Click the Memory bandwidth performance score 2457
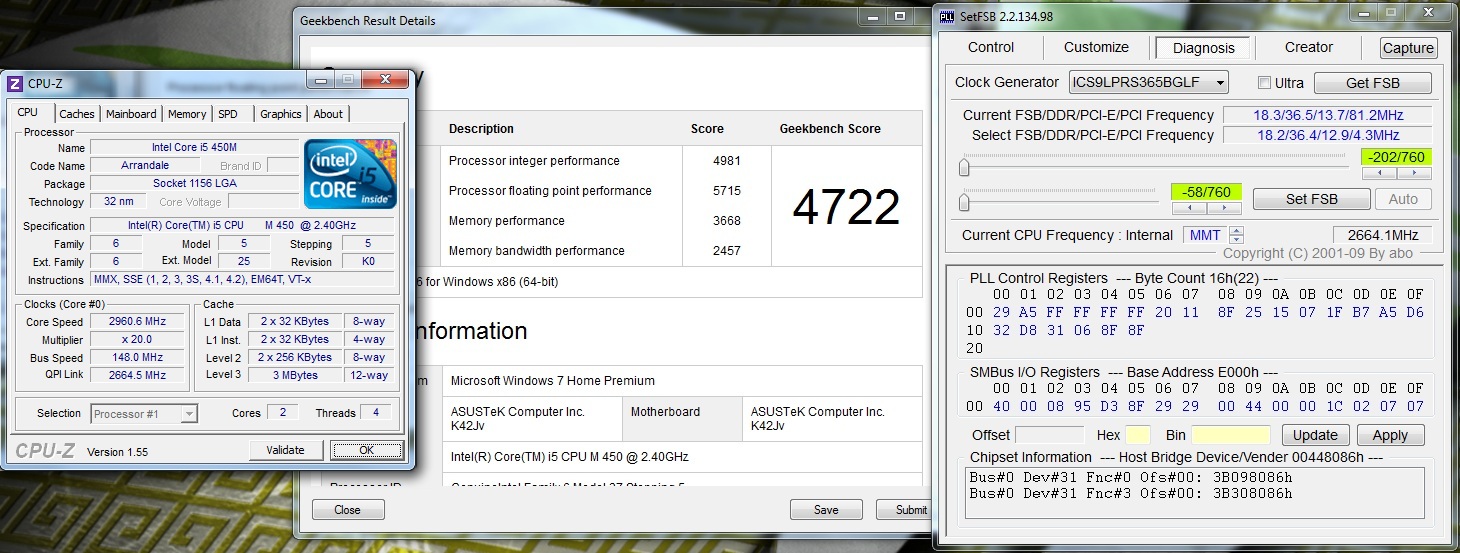This screenshot has width=1460, height=553. coord(726,251)
